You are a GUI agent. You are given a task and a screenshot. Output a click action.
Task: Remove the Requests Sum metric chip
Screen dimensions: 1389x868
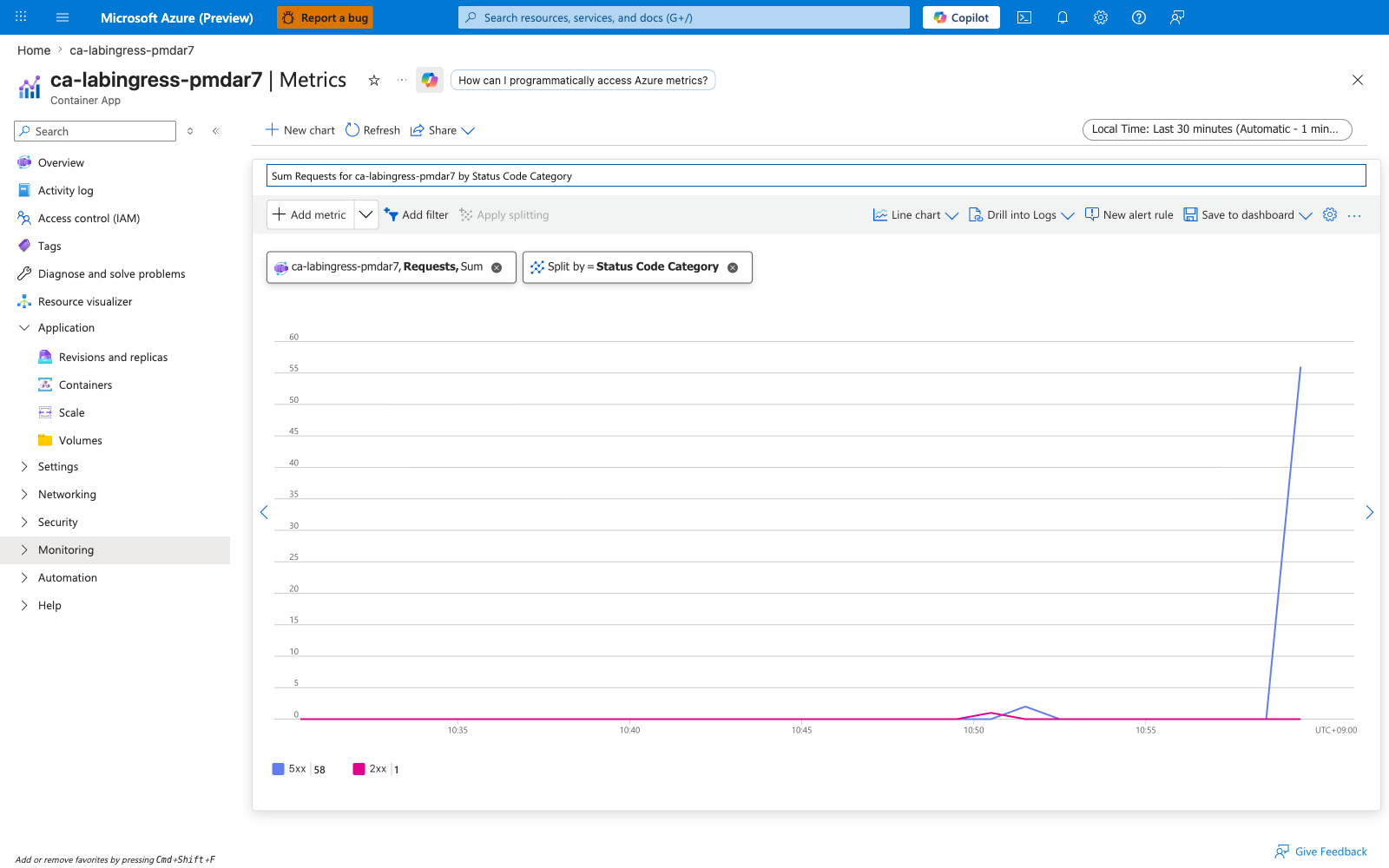(497, 267)
